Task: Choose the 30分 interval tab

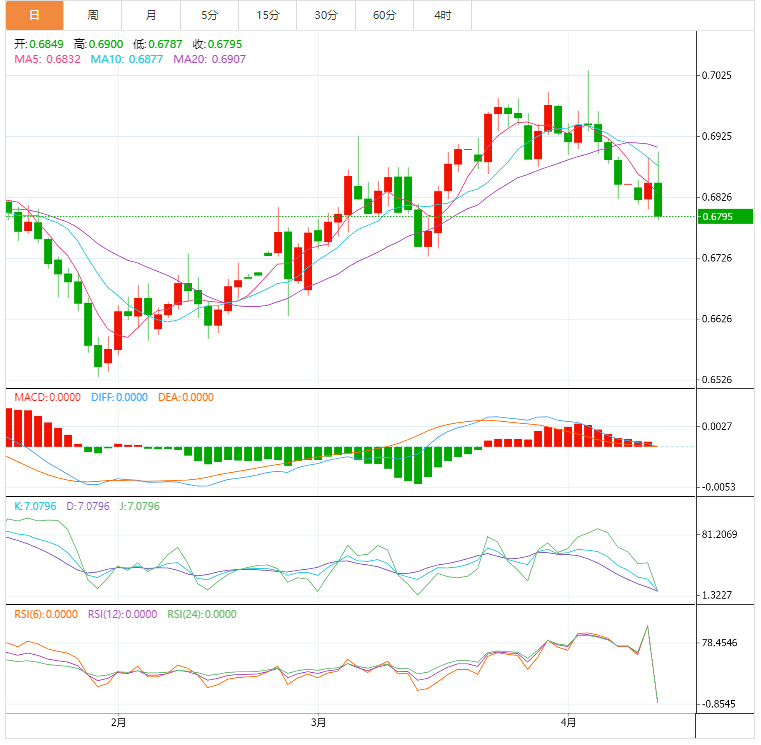Action: (325, 15)
